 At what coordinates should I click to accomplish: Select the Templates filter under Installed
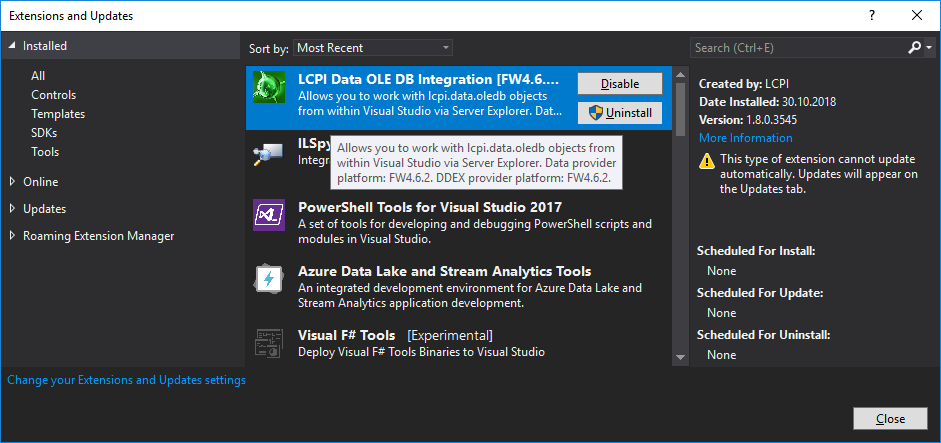[x=58, y=114]
